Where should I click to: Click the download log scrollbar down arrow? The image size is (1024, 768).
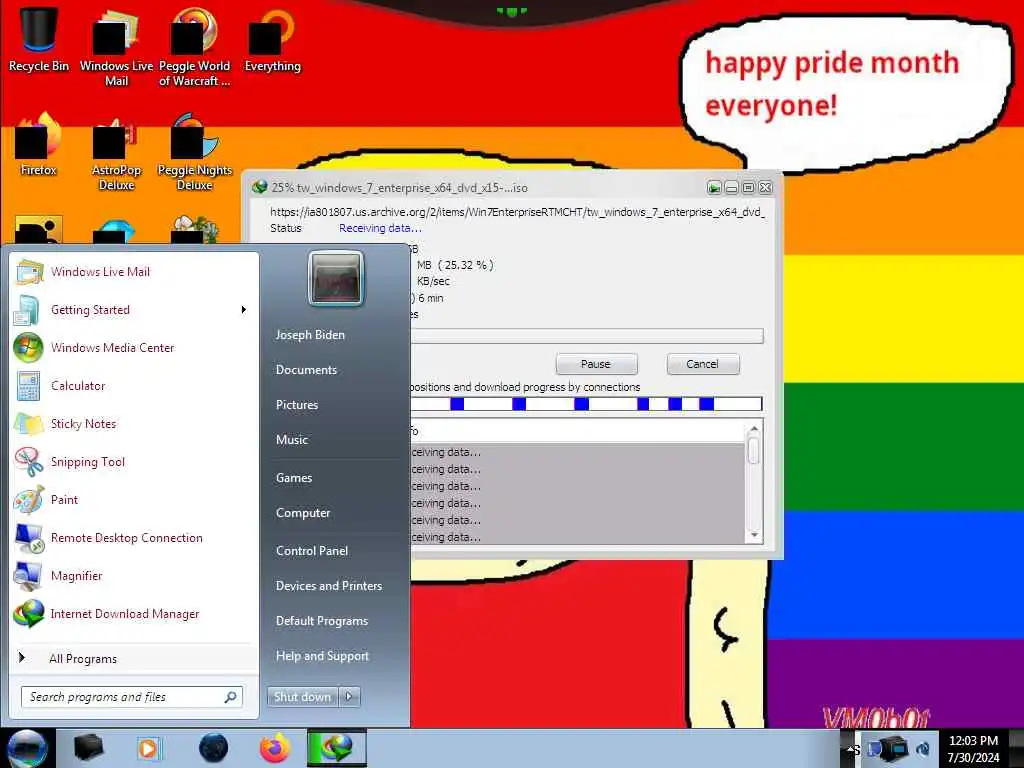[754, 535]
